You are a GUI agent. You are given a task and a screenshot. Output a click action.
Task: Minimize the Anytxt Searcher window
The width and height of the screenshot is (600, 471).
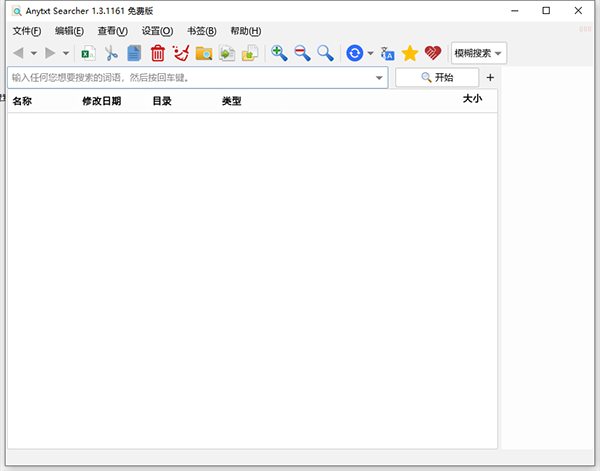[515, 11]
